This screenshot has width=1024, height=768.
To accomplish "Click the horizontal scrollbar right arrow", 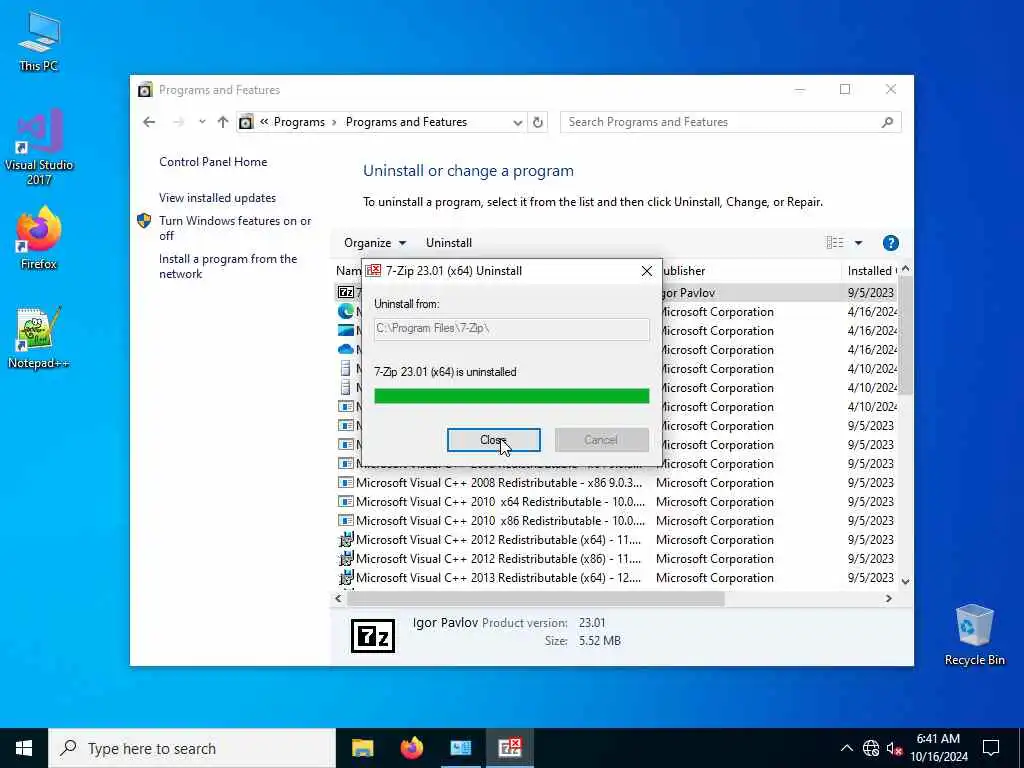I will 888,598.
